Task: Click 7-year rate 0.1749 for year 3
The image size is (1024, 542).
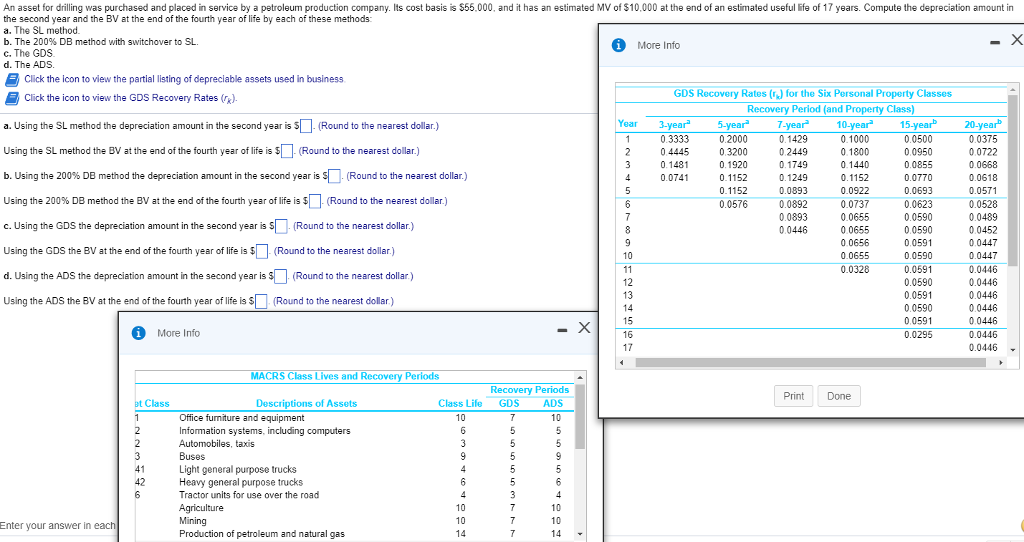Action: (x=793, y=165)
